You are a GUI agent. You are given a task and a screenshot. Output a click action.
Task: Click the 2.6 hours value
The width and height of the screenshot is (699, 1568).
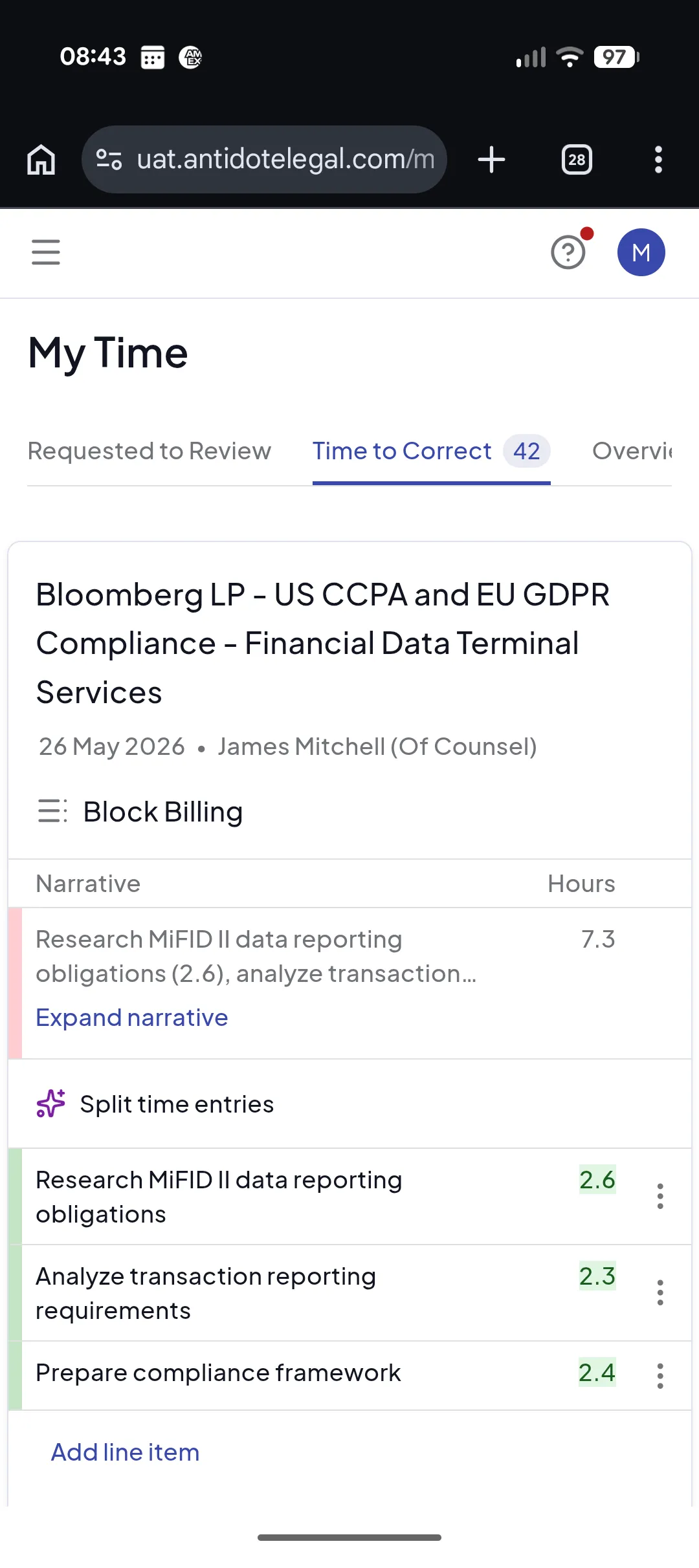coord(597,1180)
